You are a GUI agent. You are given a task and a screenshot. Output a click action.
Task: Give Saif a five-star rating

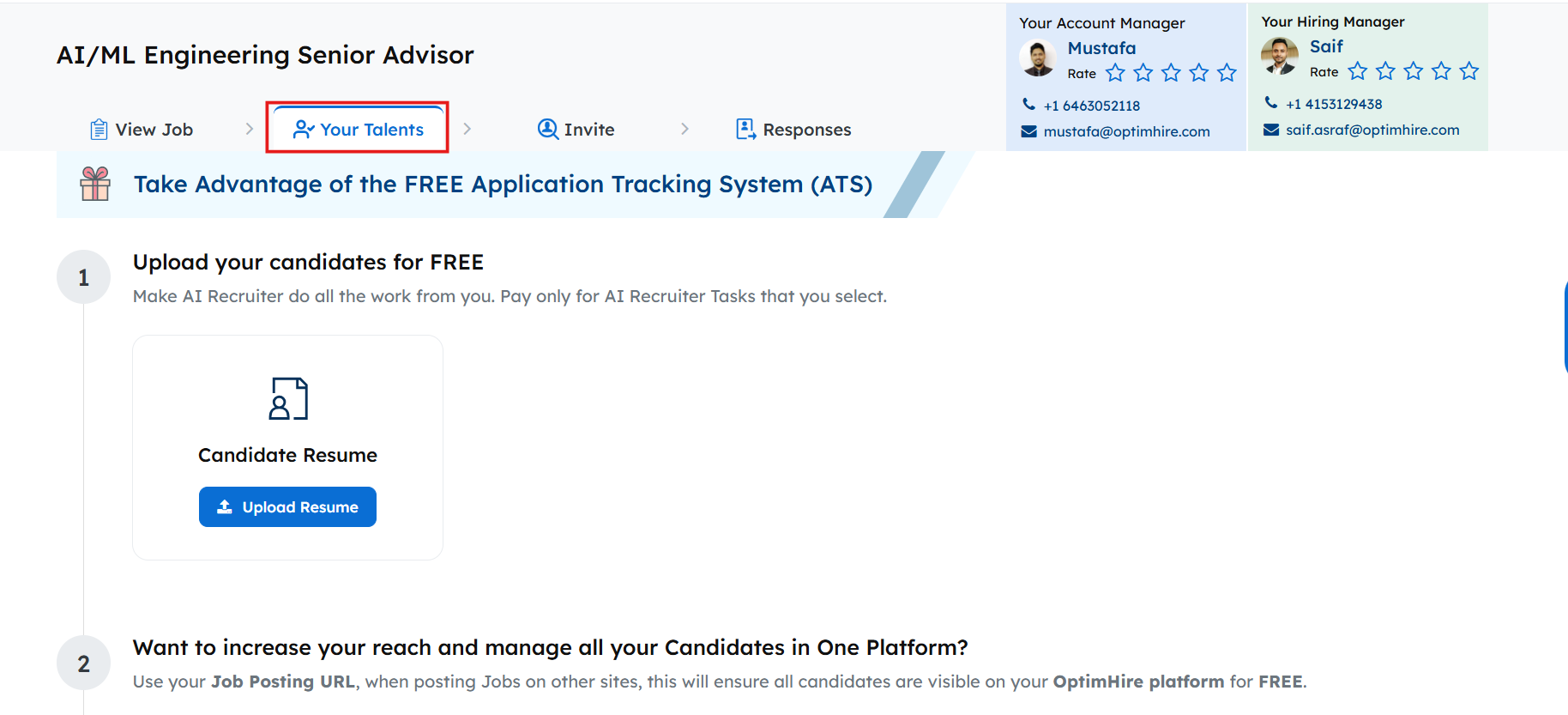click(x=1469, y=71)
